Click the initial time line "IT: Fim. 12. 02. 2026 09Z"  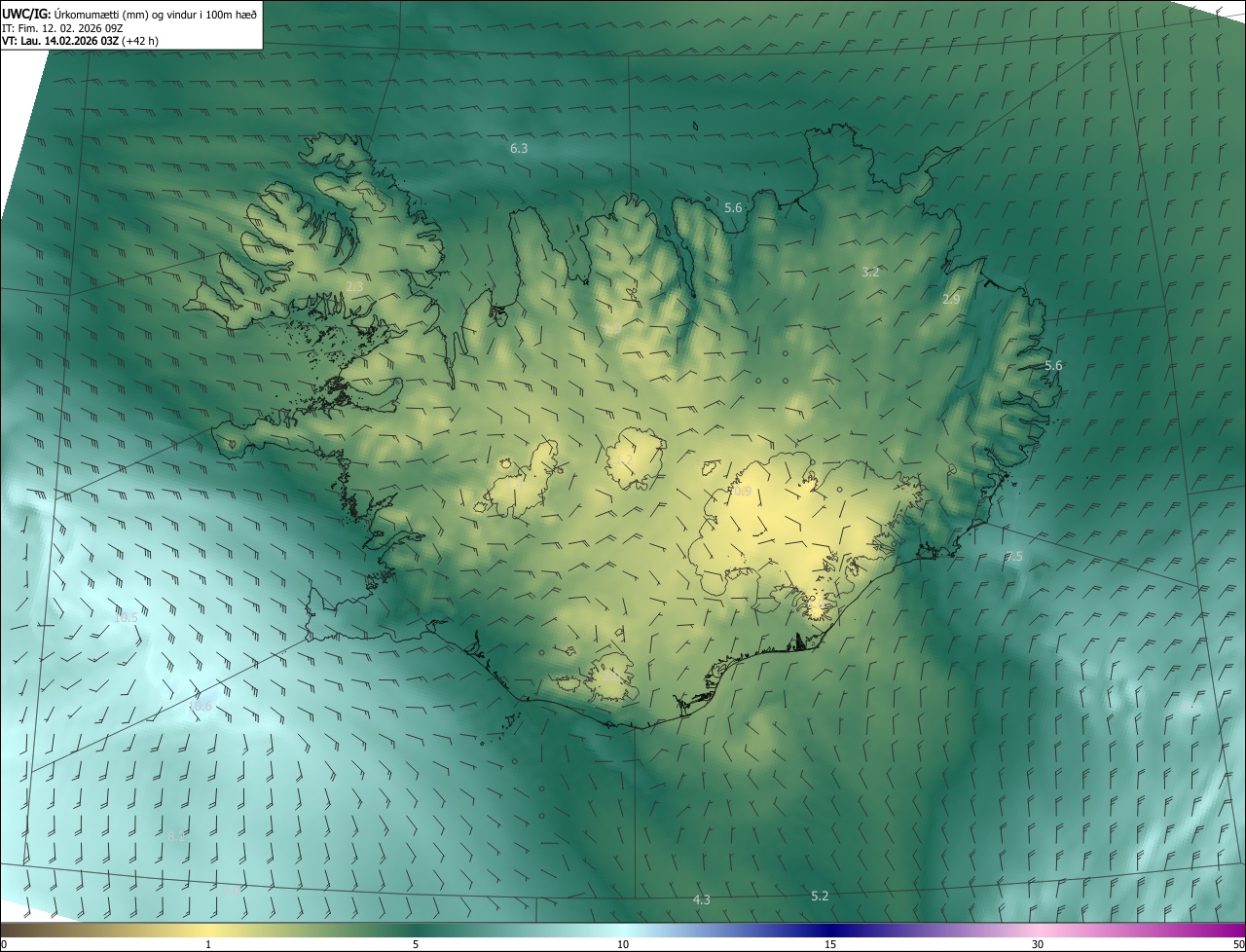(x=62, y=27)
